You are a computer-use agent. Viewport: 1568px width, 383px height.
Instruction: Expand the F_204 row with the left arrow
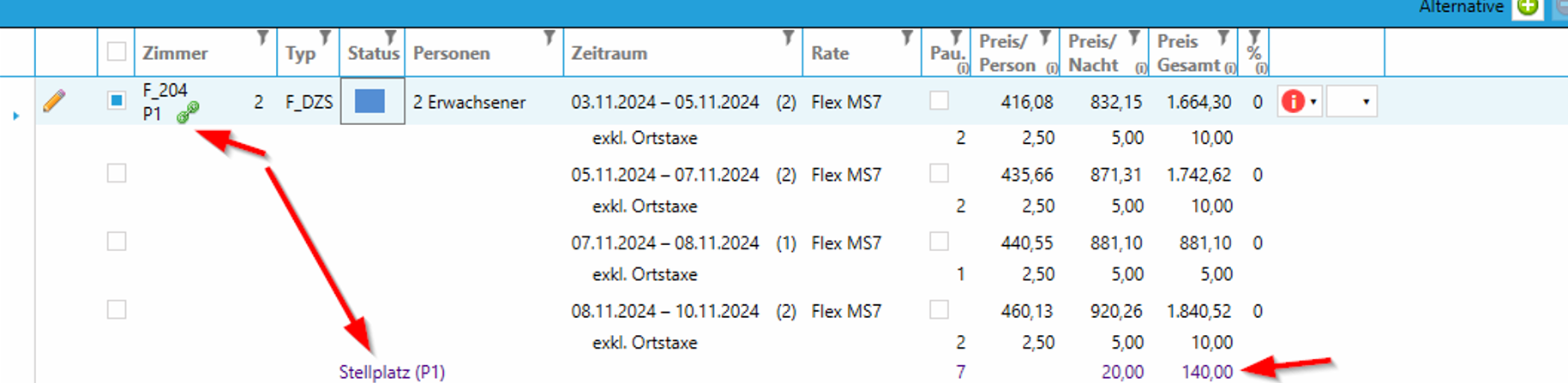click(16, 115)
